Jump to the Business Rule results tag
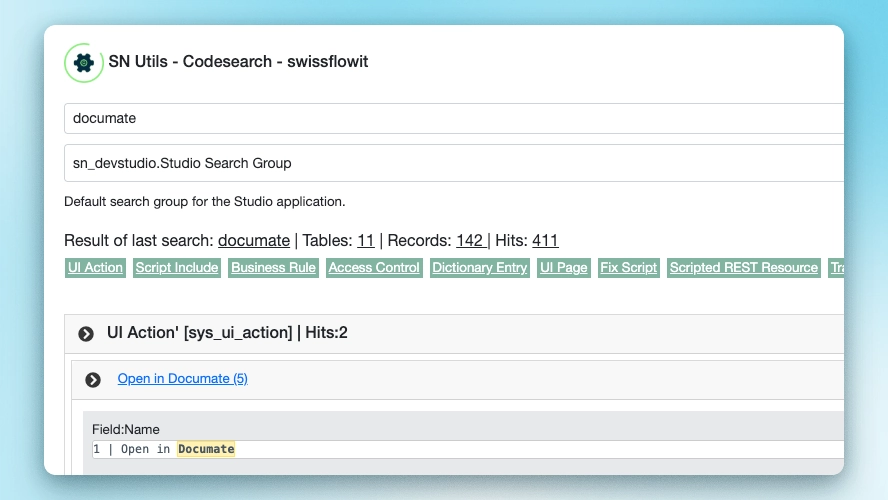Screen dimensions: 888x500 274,268
